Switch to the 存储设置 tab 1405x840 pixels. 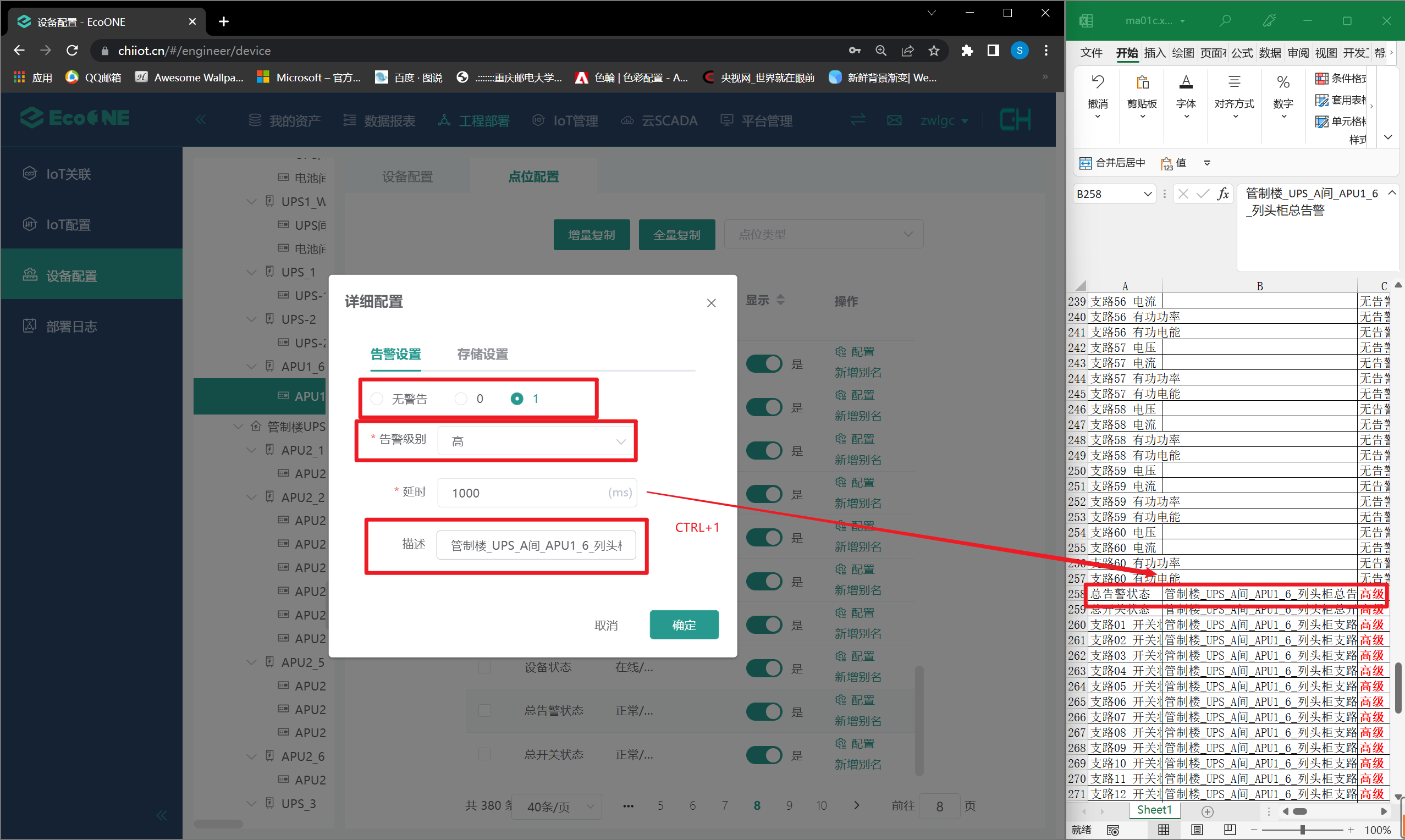point(482,355)
